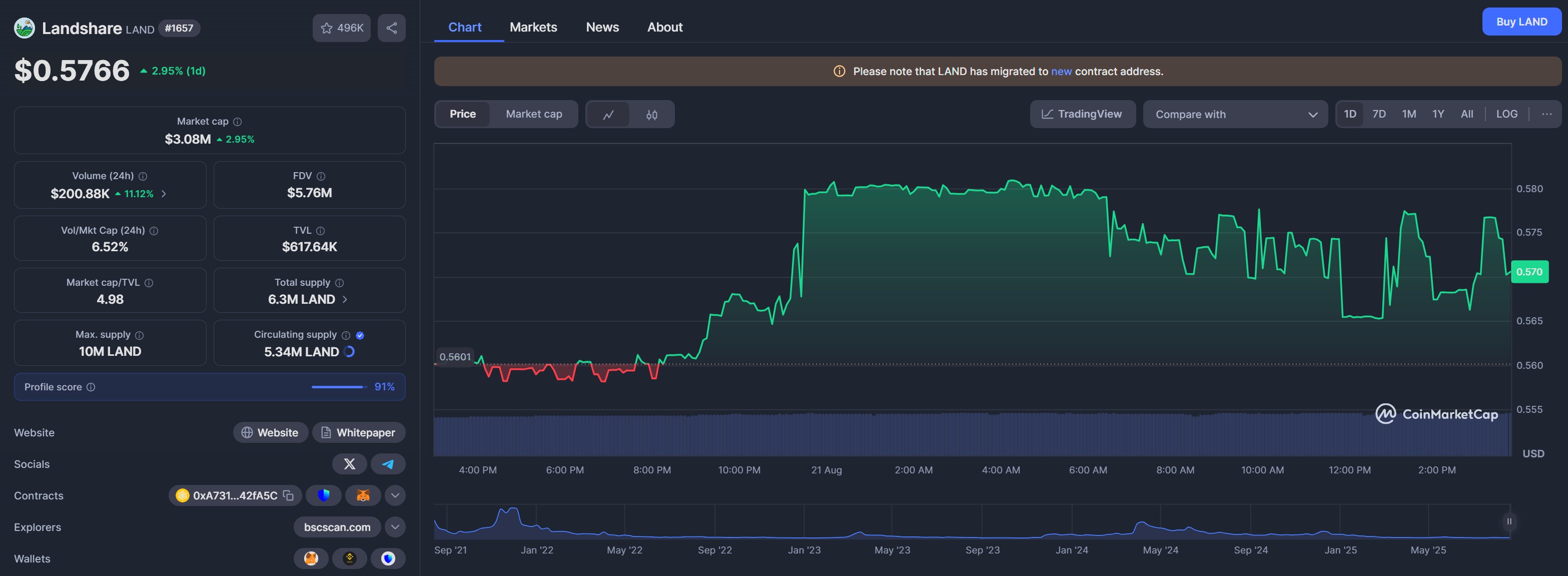Screen dimensions: 1568x576
Task: Click the Market cap info icon
Action: pos(237,122)
